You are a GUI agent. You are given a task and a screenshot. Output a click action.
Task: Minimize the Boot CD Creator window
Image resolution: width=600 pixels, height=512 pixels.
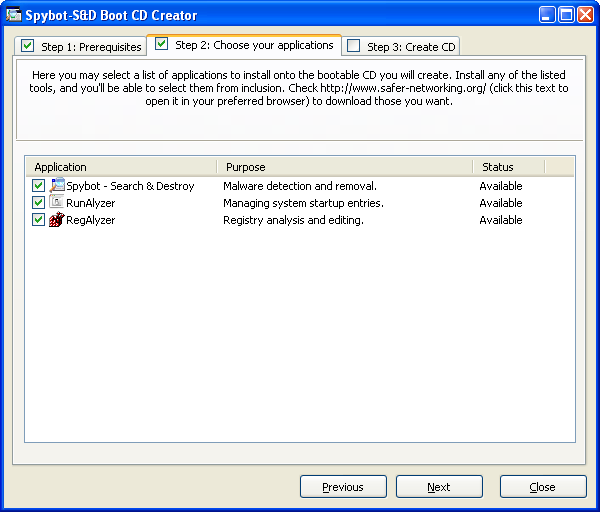click(547, 15)
